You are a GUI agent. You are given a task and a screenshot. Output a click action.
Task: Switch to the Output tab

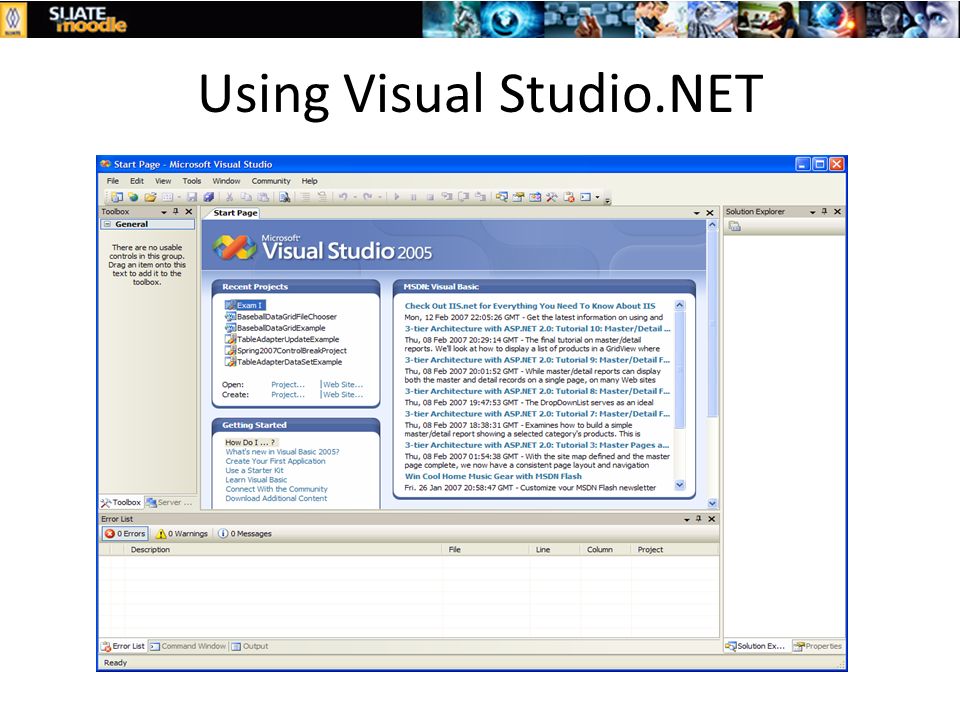(250, 646)
